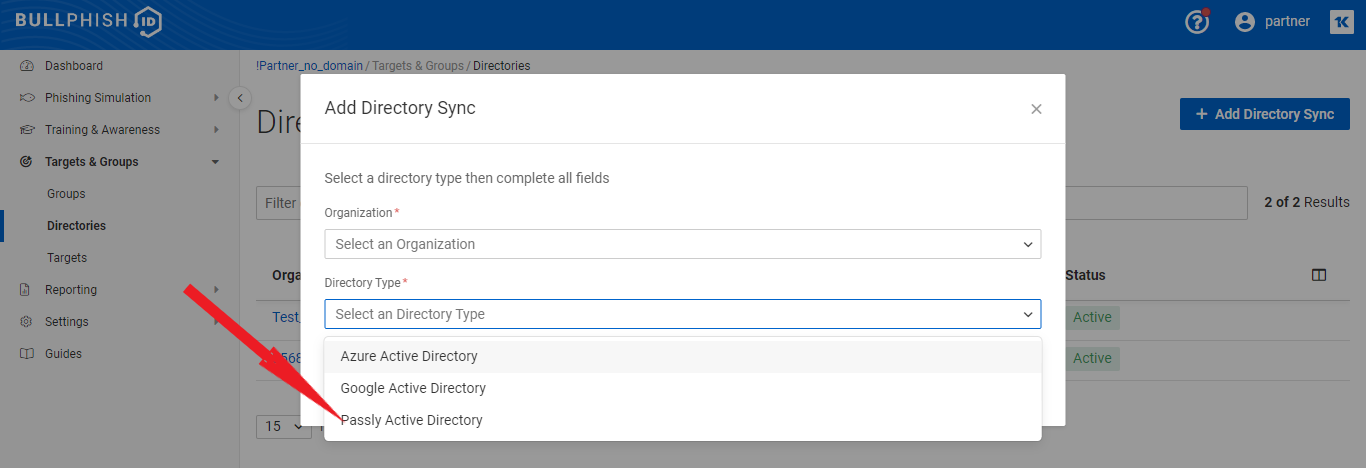The width and height of the screenshot is (1366, 468).
Task: Expand the Training & Awareness submenu arrow
Action: tap(215, 130)
